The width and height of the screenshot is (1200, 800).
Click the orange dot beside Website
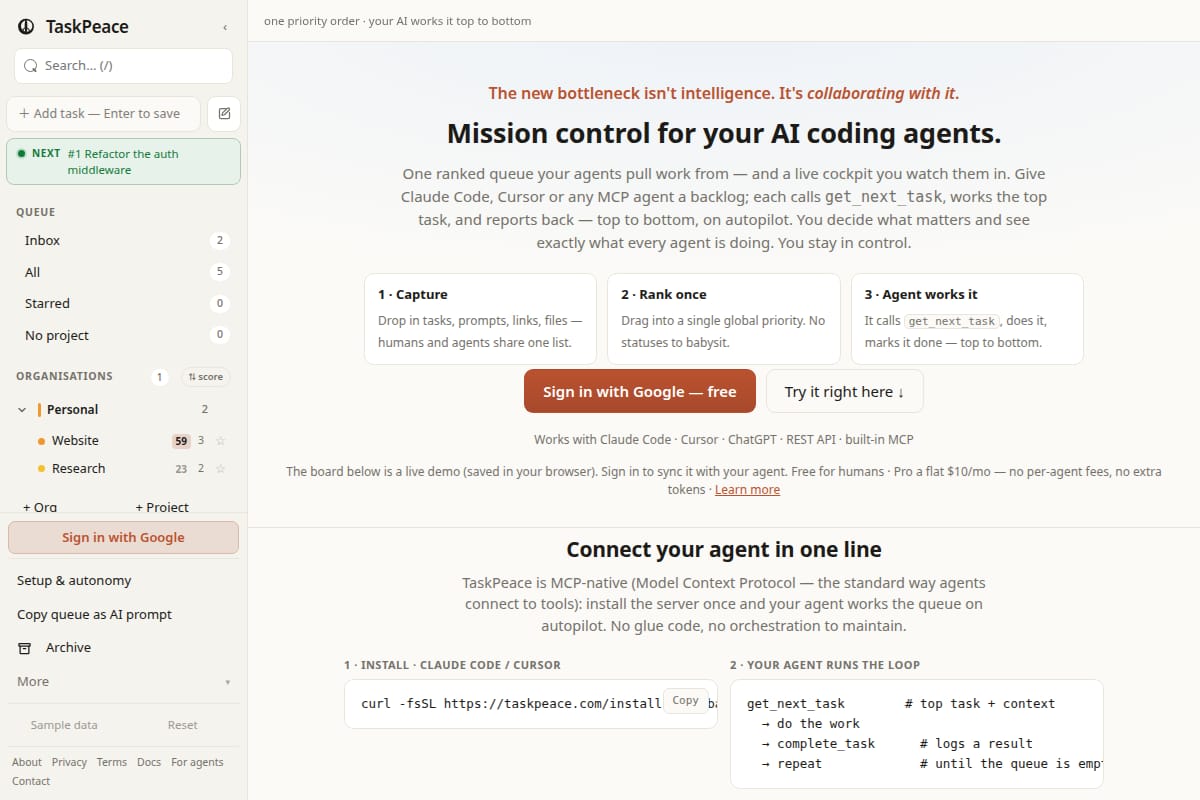coord(41,441)
